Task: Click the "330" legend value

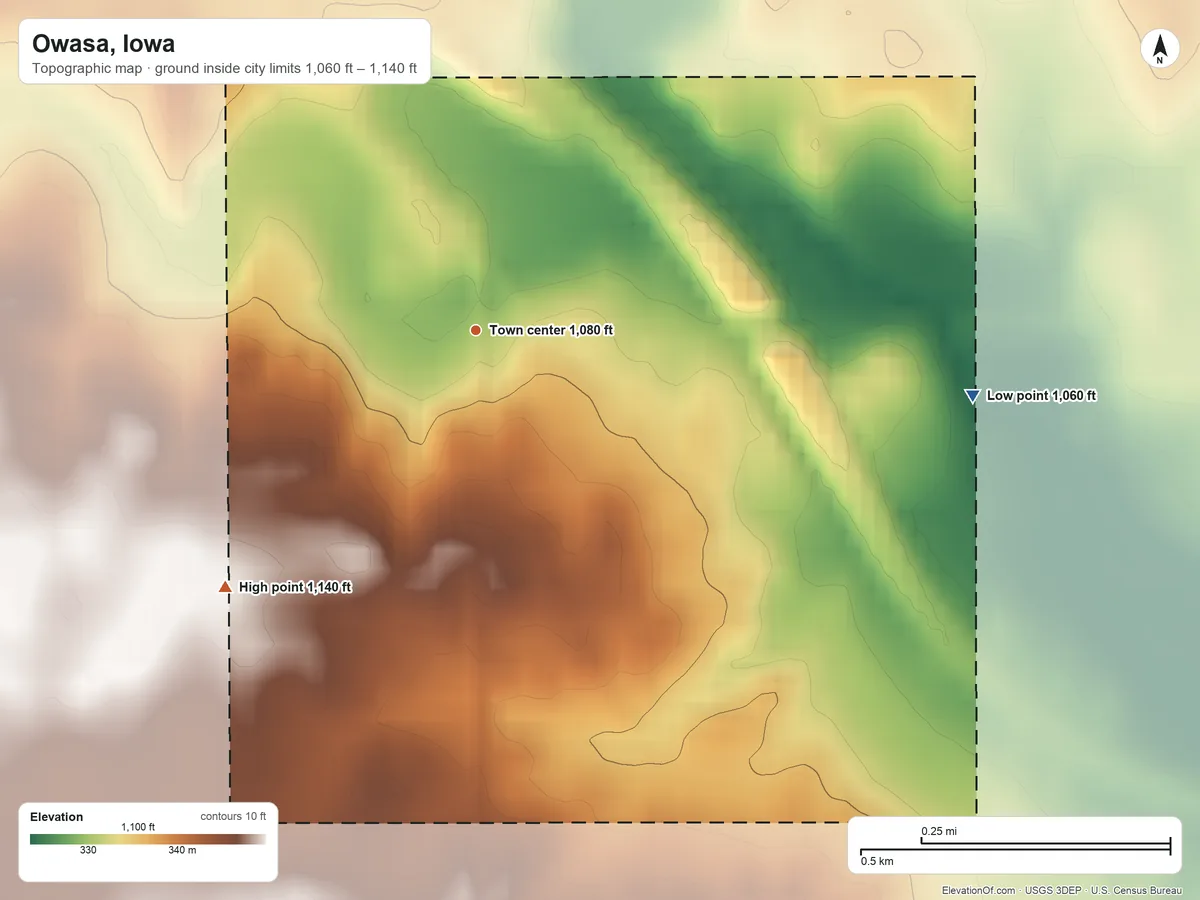Action: point(88,851)
